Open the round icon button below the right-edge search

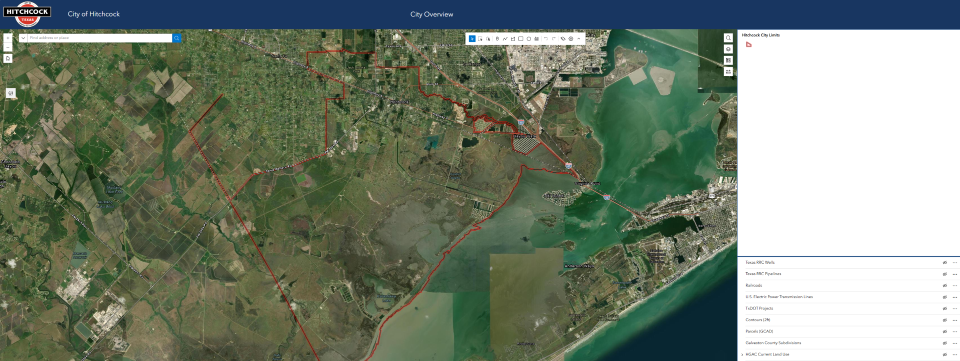point(729,48)
